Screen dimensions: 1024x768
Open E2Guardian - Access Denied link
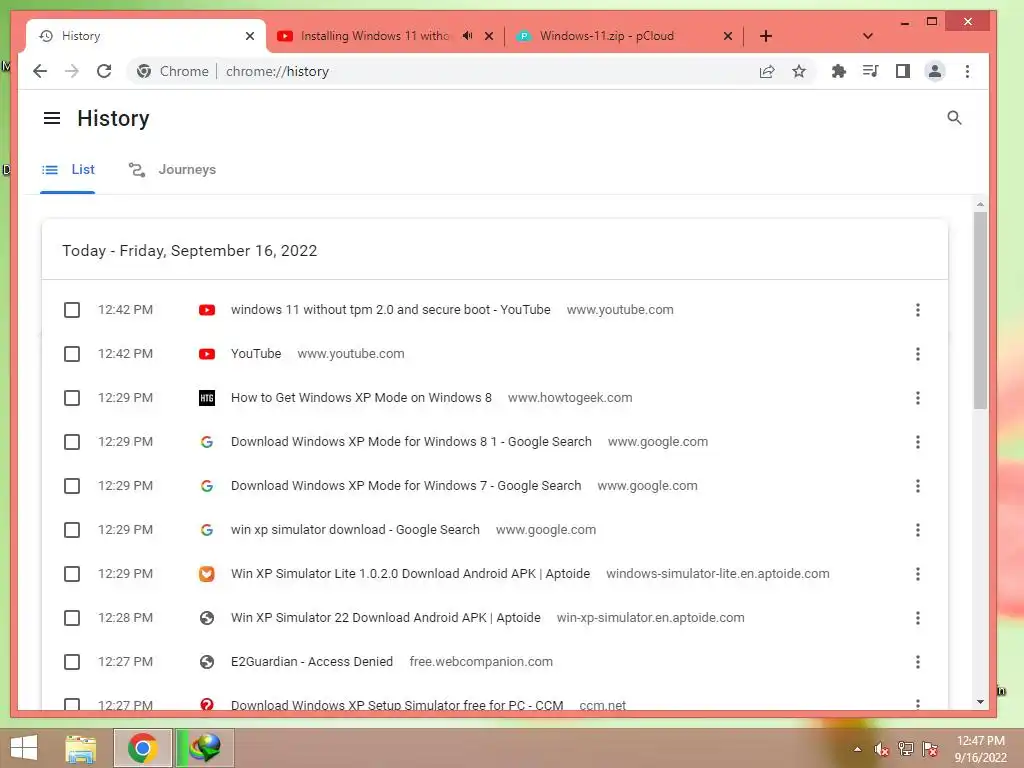coord(312,662)
